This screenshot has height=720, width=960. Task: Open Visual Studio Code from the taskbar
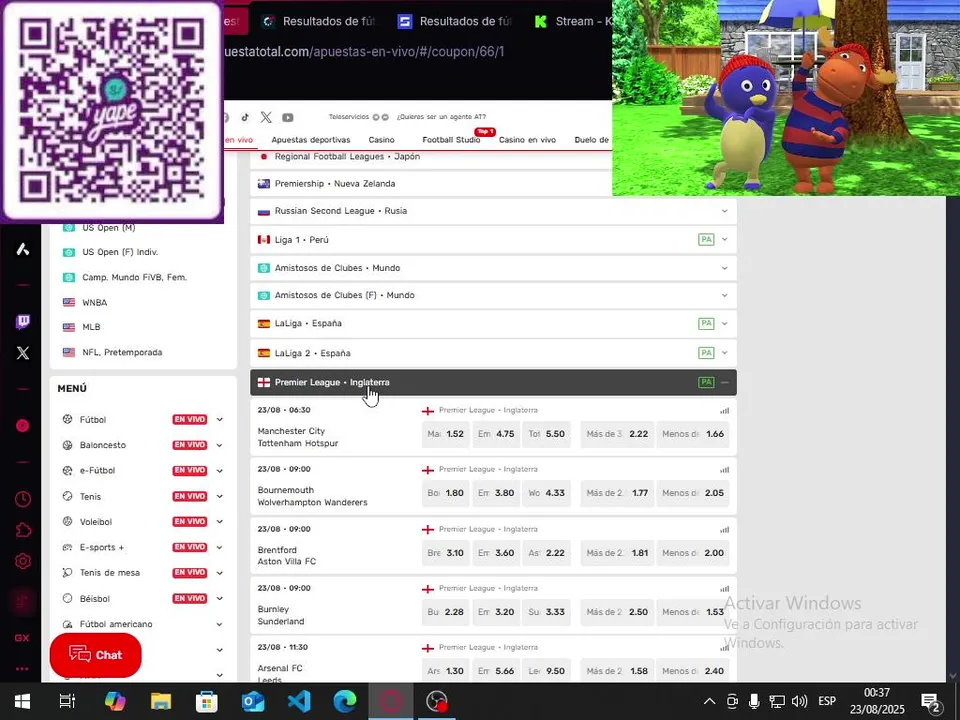299,701
